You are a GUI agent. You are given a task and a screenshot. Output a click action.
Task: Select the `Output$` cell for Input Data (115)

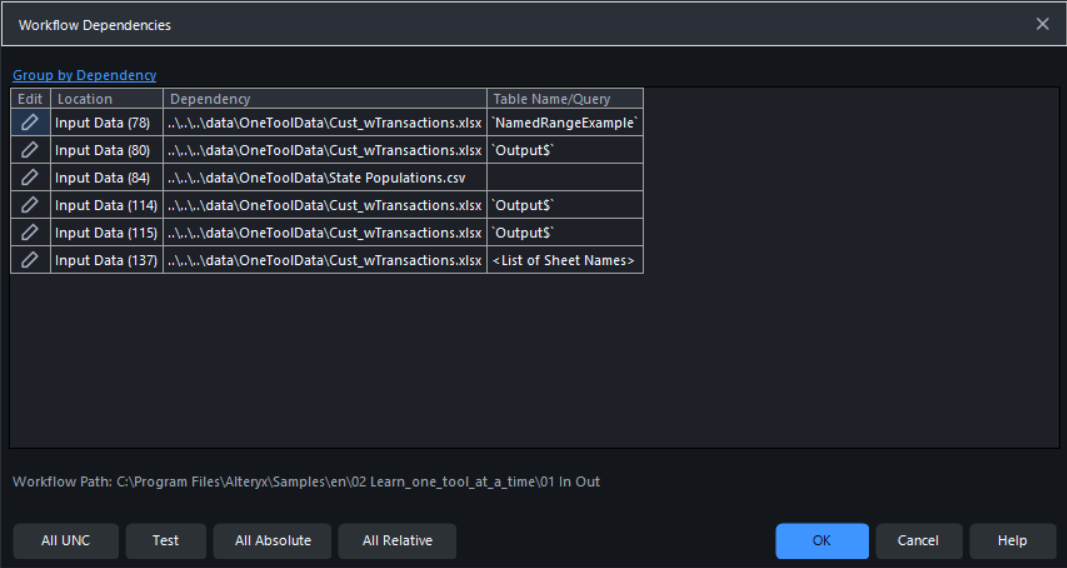(x=565, y=233)
